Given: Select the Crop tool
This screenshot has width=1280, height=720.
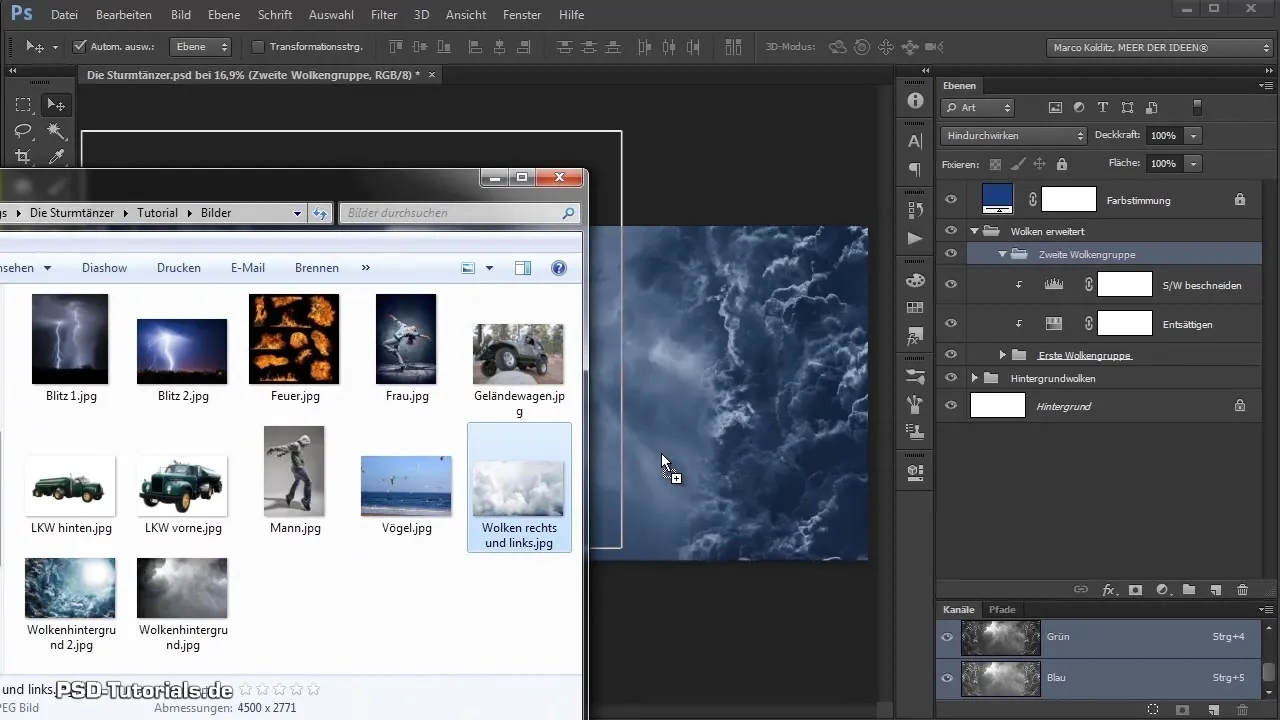Looking at the screenshot, I should point(23,157).
